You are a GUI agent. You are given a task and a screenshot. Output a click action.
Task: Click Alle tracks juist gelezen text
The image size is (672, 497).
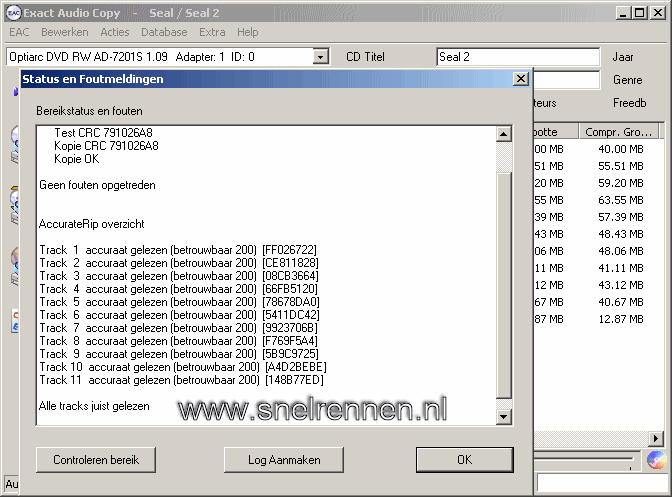[94, 406]
